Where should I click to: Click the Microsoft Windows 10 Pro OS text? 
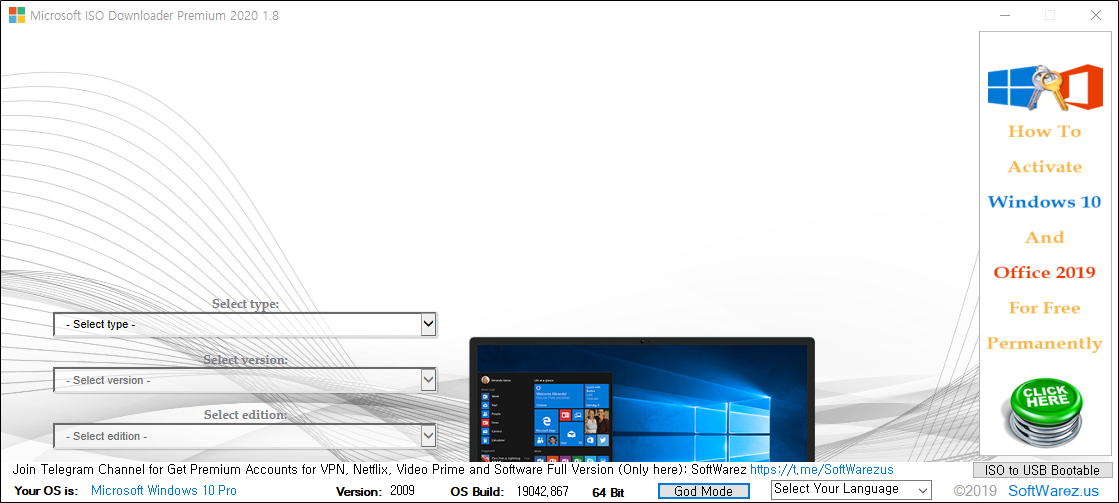tap(163, 491)
